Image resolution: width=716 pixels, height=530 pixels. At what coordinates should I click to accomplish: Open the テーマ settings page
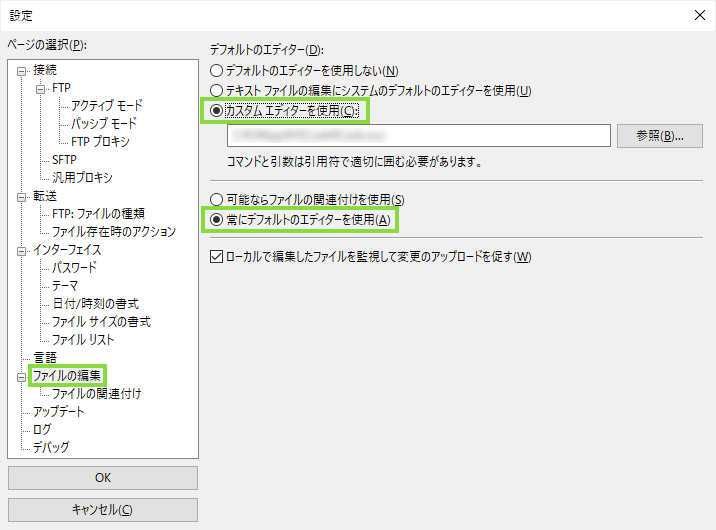(x=65, y=286)
